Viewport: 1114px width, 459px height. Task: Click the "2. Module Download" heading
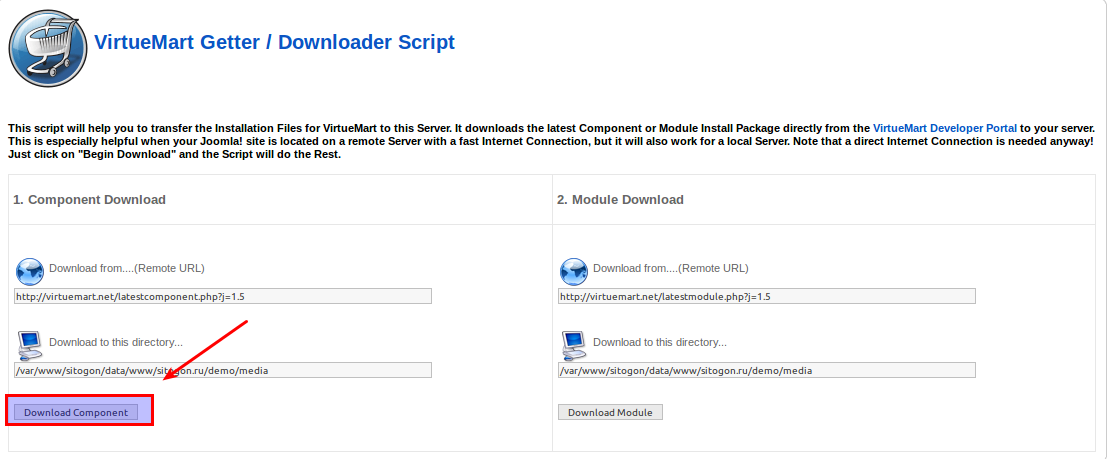620,200
